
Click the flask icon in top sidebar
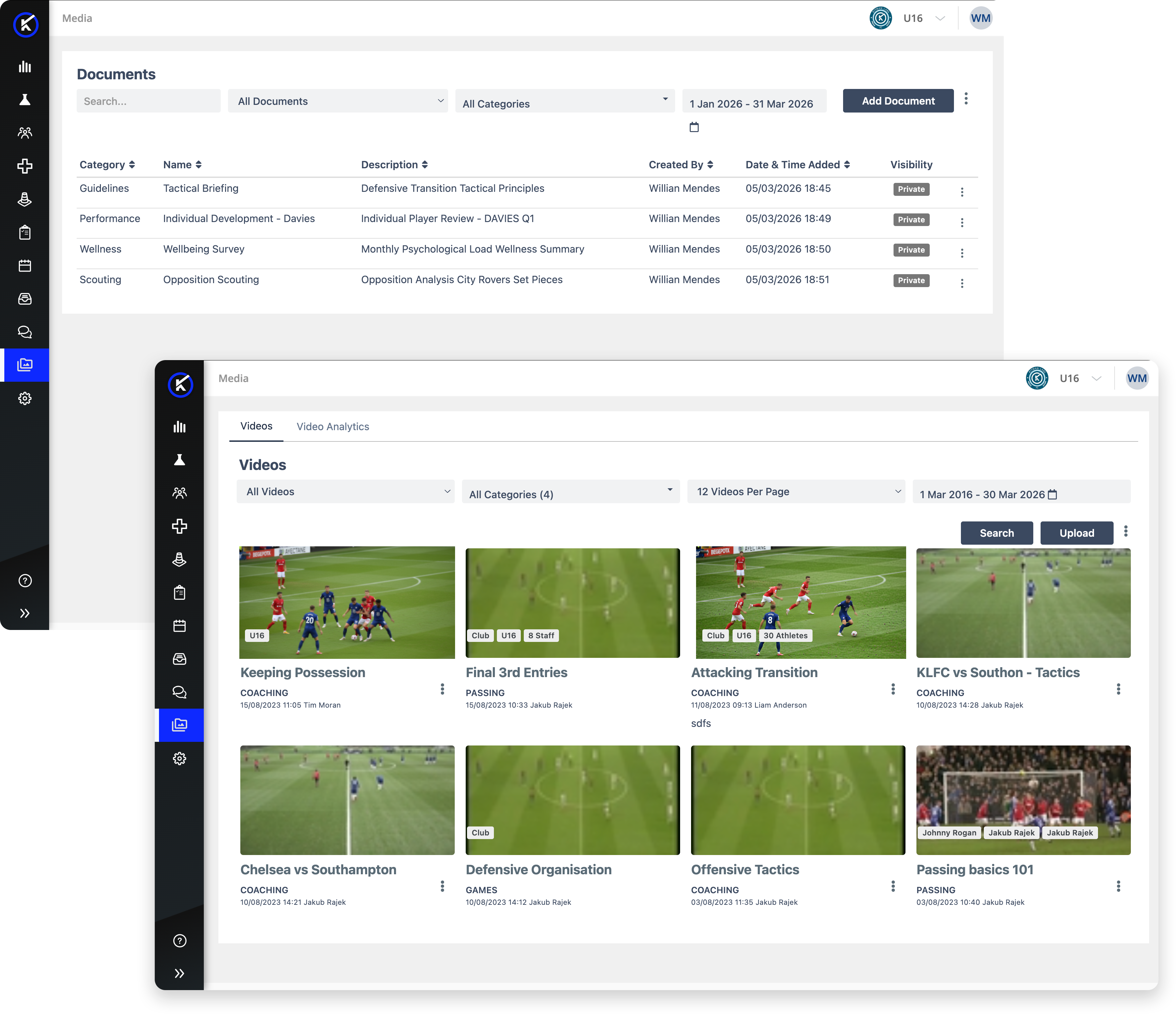coord(25,100)
